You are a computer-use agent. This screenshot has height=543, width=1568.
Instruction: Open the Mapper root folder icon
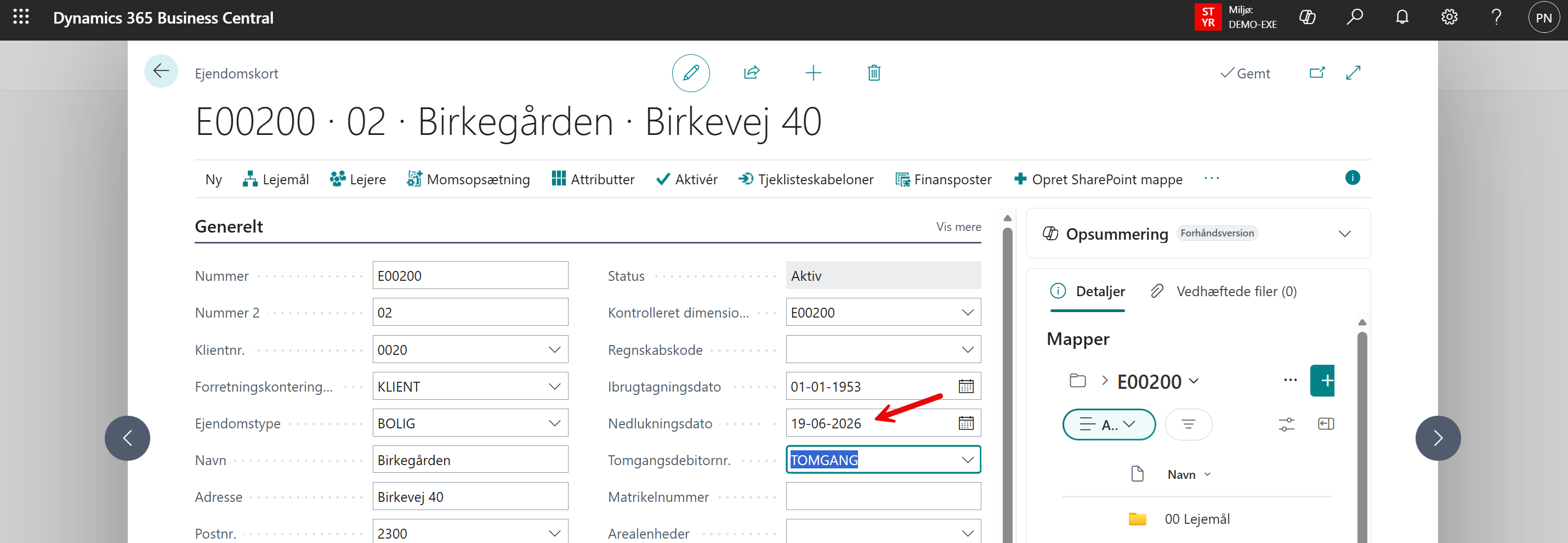(1077, 381)
